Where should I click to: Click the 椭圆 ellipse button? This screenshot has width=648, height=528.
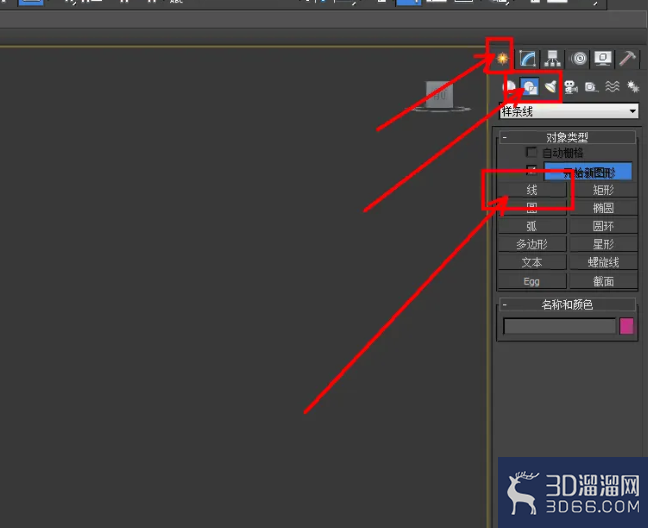(x=603, y=207)
